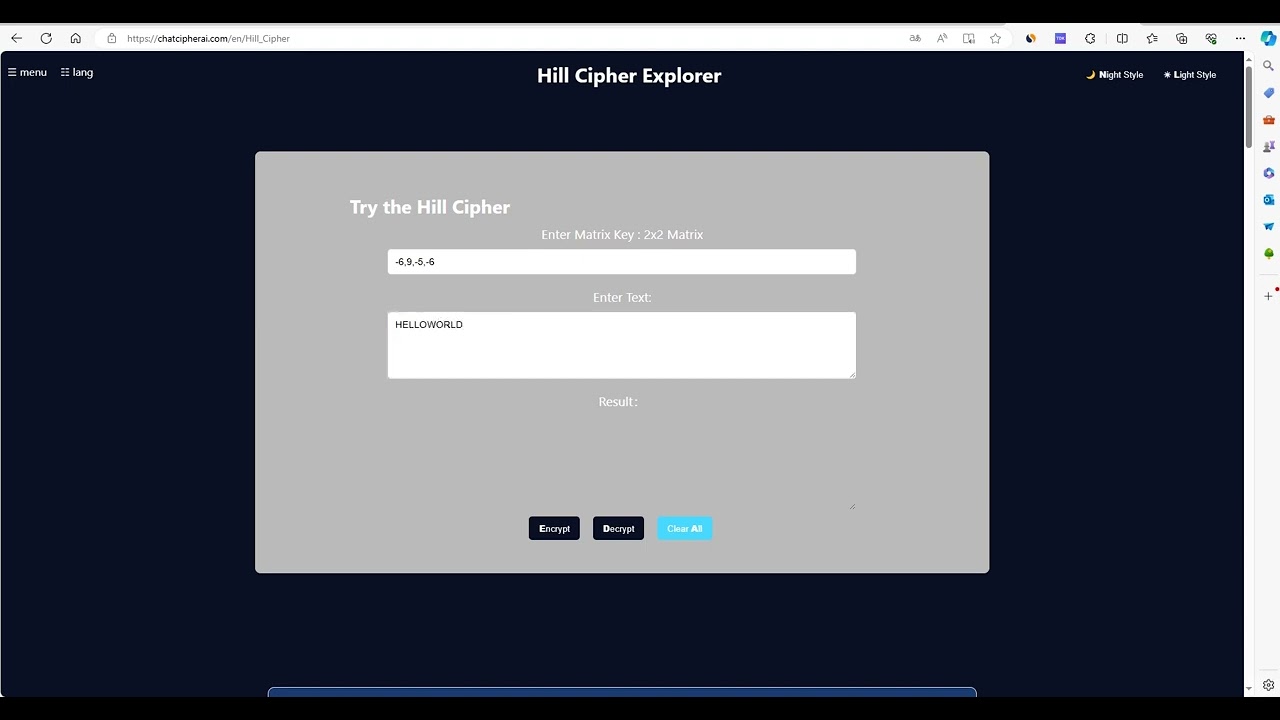Open the orange-navy circular extension icon
Viewport: 1280px width, 720px height.
pos(1031,38)
